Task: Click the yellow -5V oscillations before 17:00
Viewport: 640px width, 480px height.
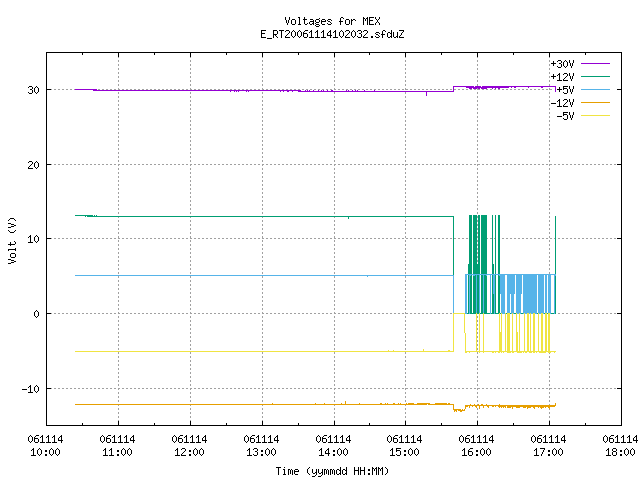Action: coord(524,333)
